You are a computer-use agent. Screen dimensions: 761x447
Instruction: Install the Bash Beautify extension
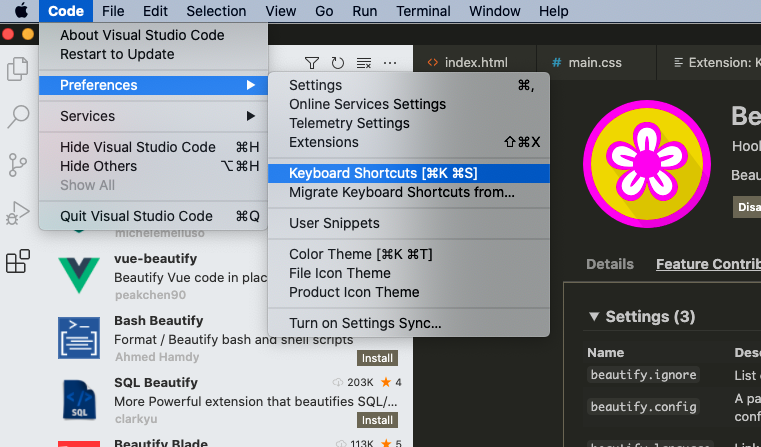click(x=377, y=358)
